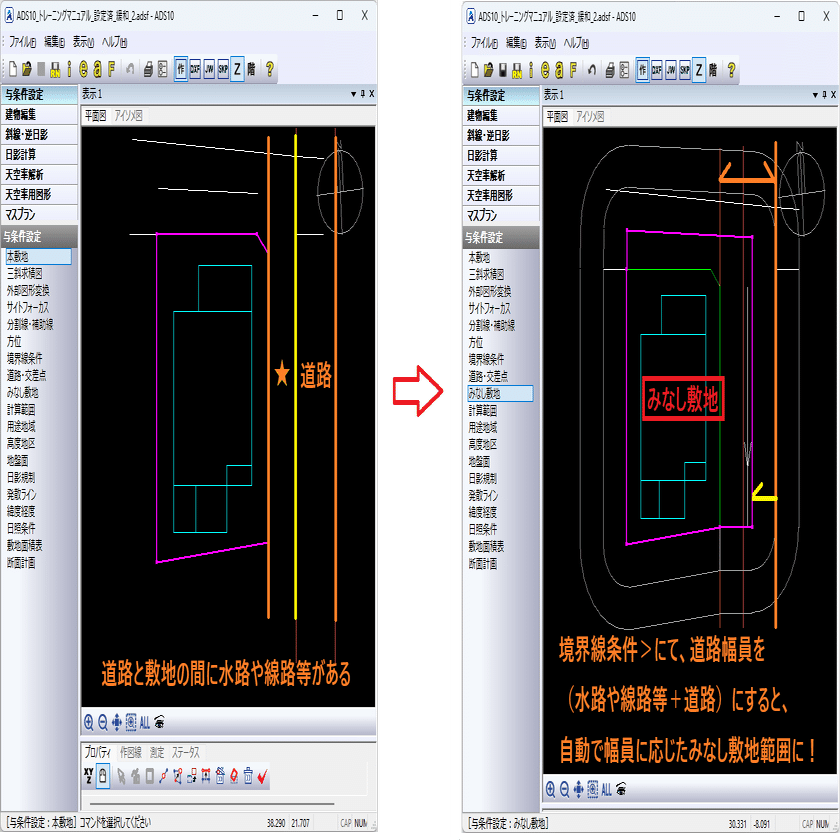This screenshot has width=840, height=840.
Task: Toggle the mouse input mode button
Action: [103, 776]
